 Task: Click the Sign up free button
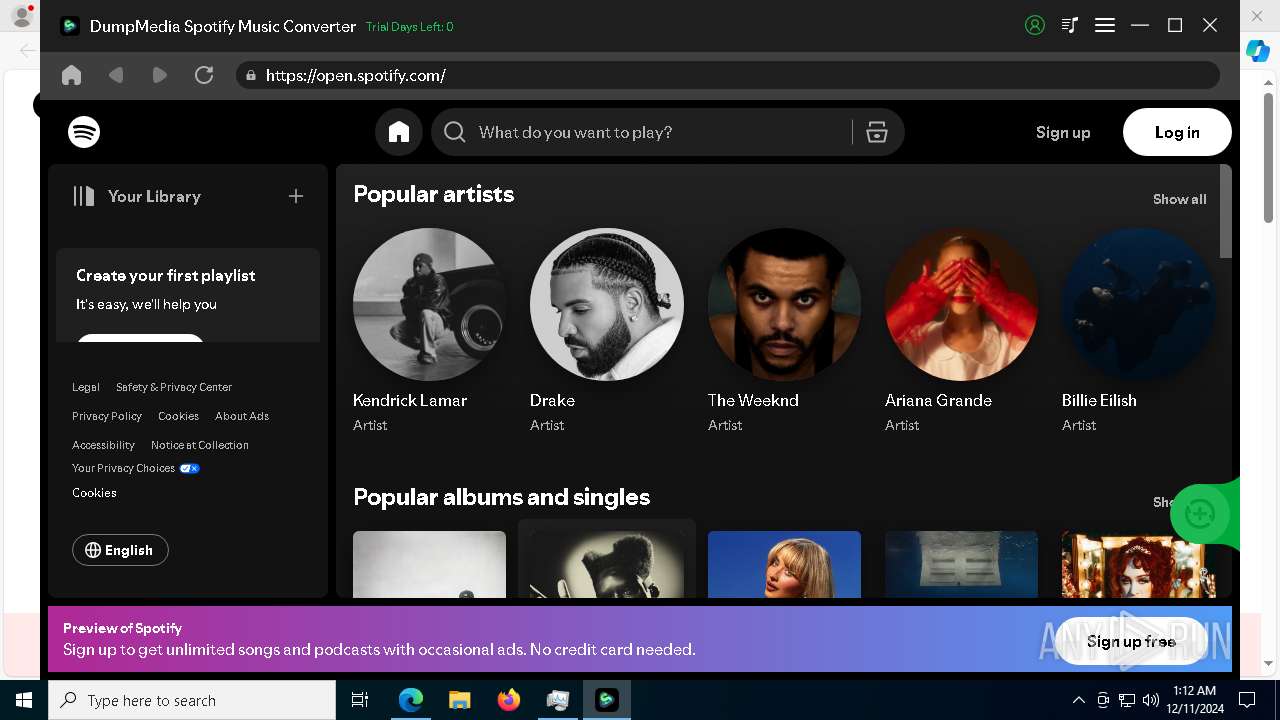pyautogui.click(x=1131, y=641)
